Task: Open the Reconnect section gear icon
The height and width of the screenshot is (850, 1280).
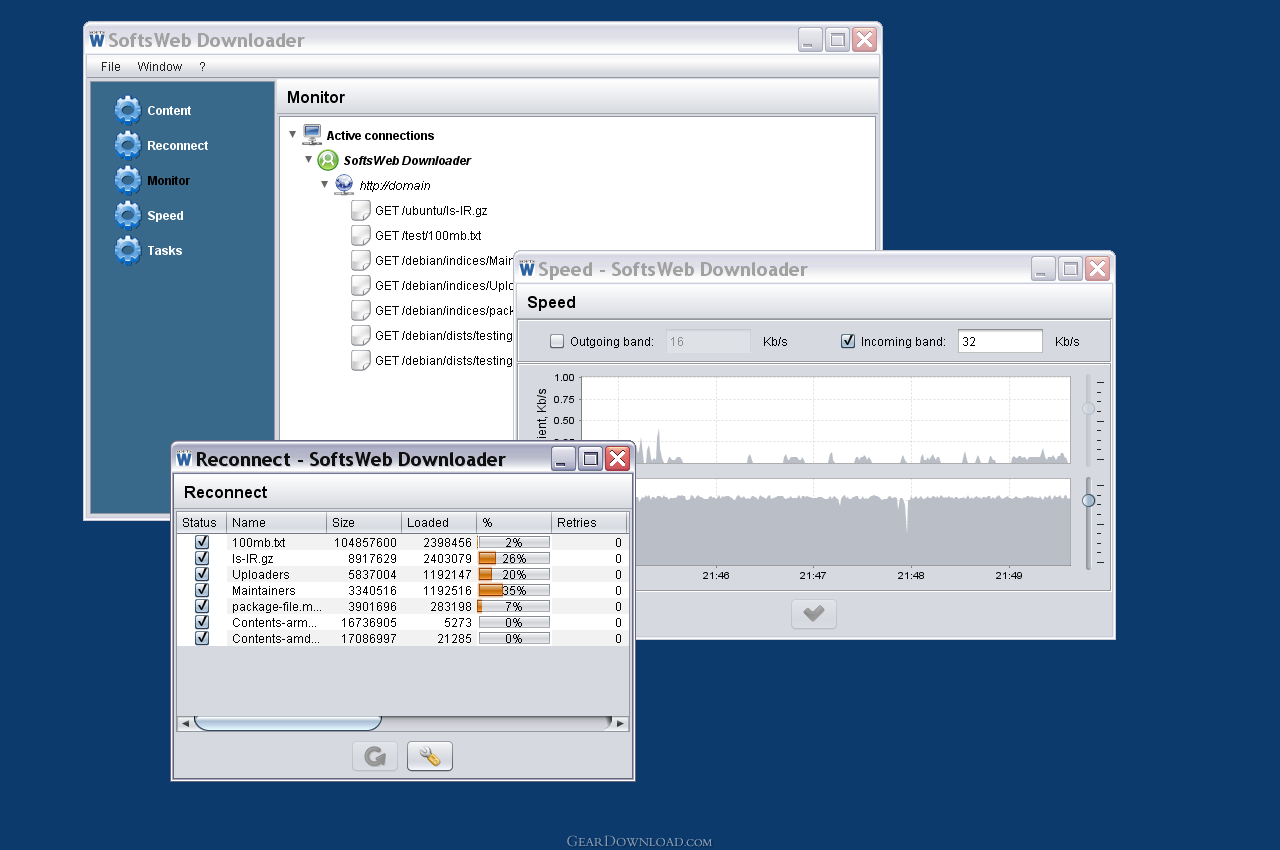Action: point(128,145)
